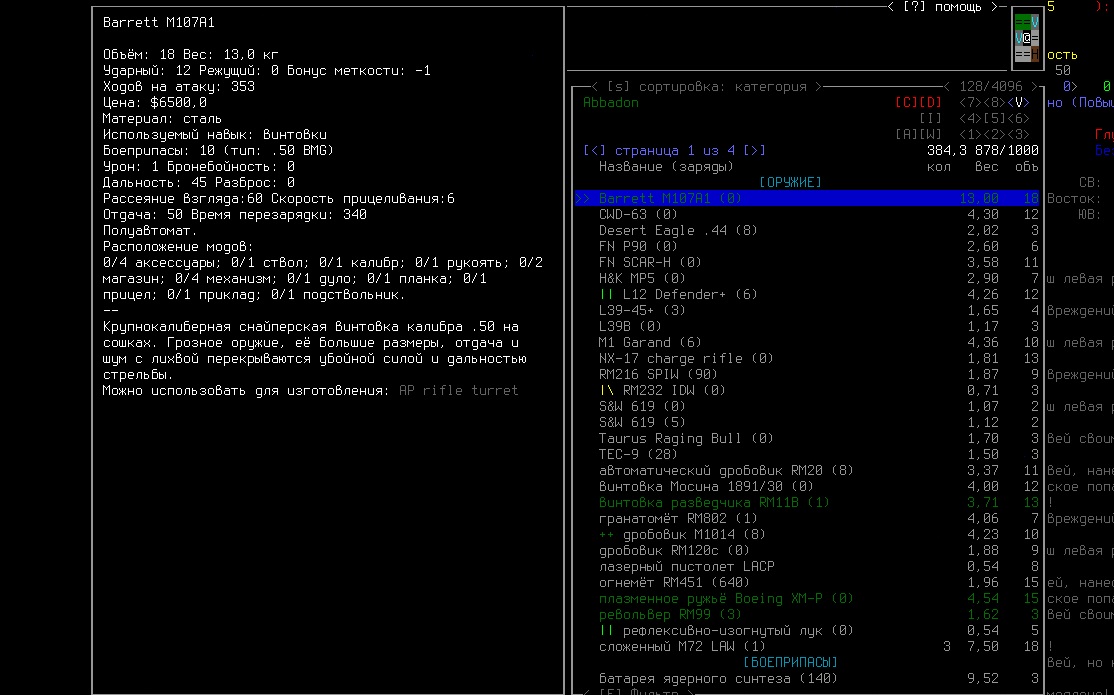Viewport: 1114px width, 695px height.
Task: Select the <6> east tile location
Action: click(1019, 119)
